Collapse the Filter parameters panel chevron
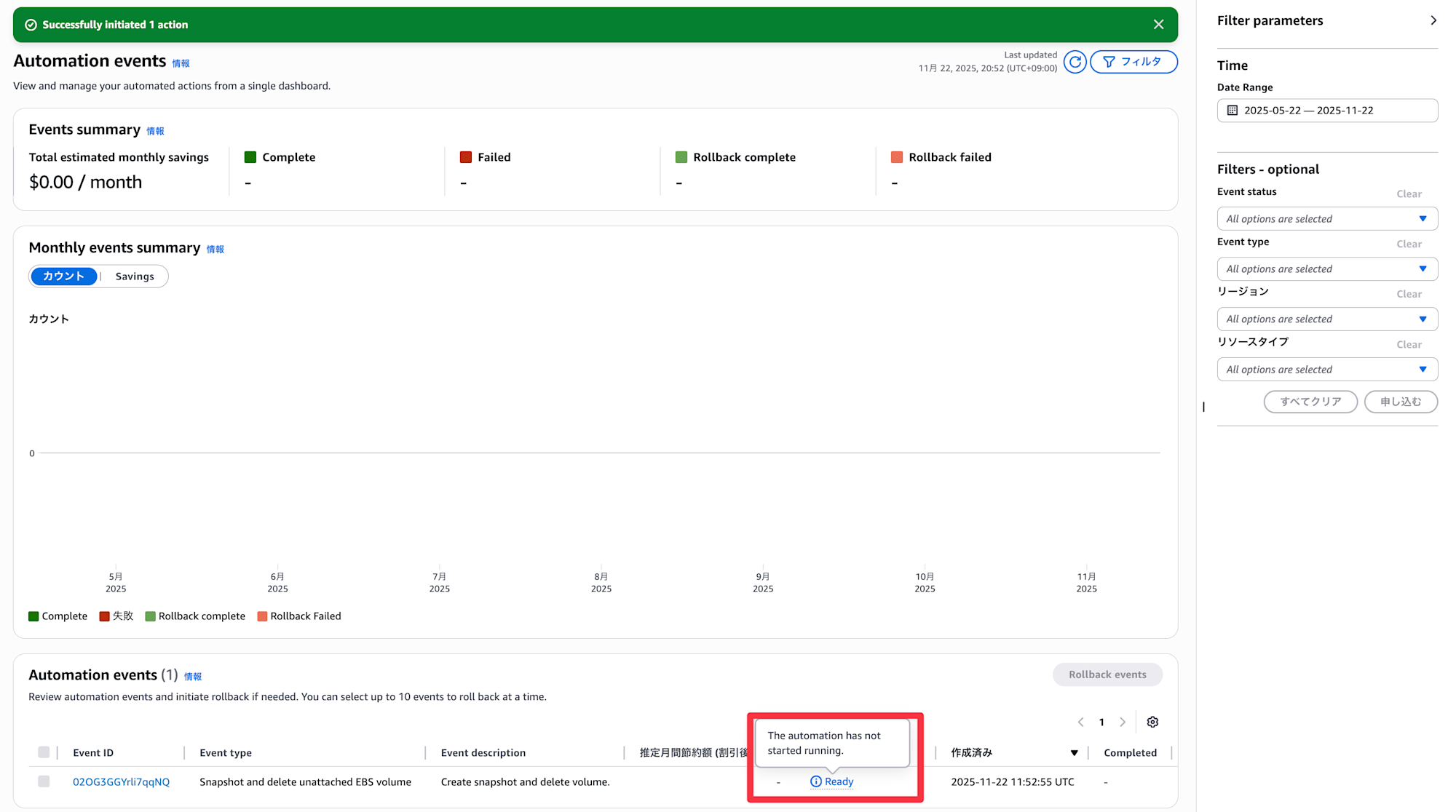This screenshot has height=812, width=1456. 1433,20
